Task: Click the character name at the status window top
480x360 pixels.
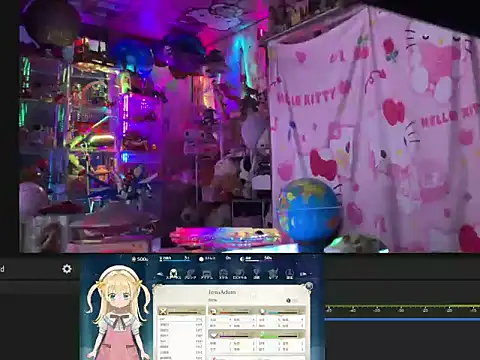Action: coord(222,292)
